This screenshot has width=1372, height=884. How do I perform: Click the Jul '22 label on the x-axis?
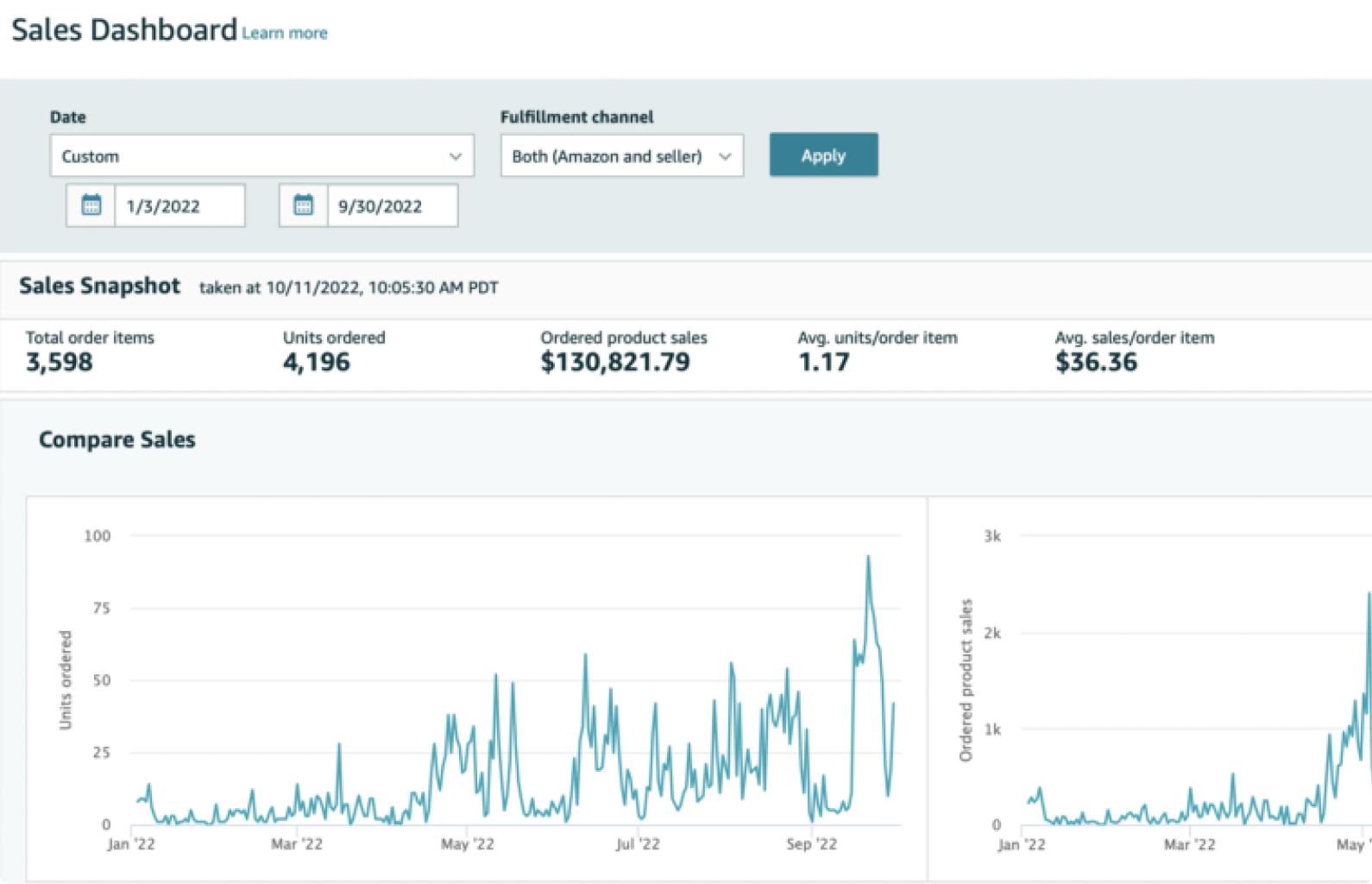coord(637,844)
